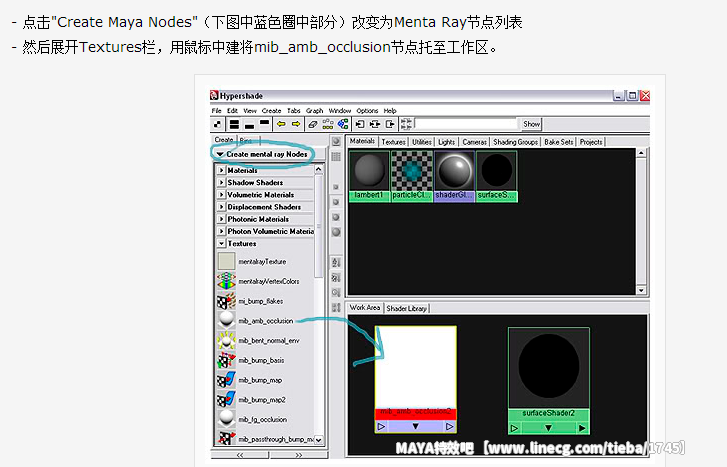
Task: Click the largest gray sphere swatch-size icon
Action: pos(336,232)
